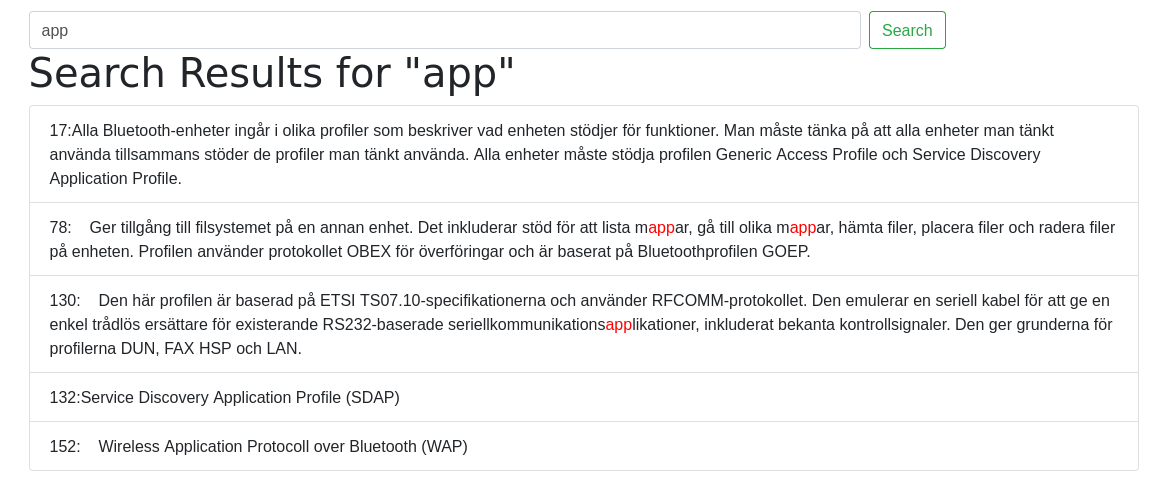Viewport: 1173px width, 503px height.
Task: Click the words "Generic Access Profile"
Action: pos(792,155)
